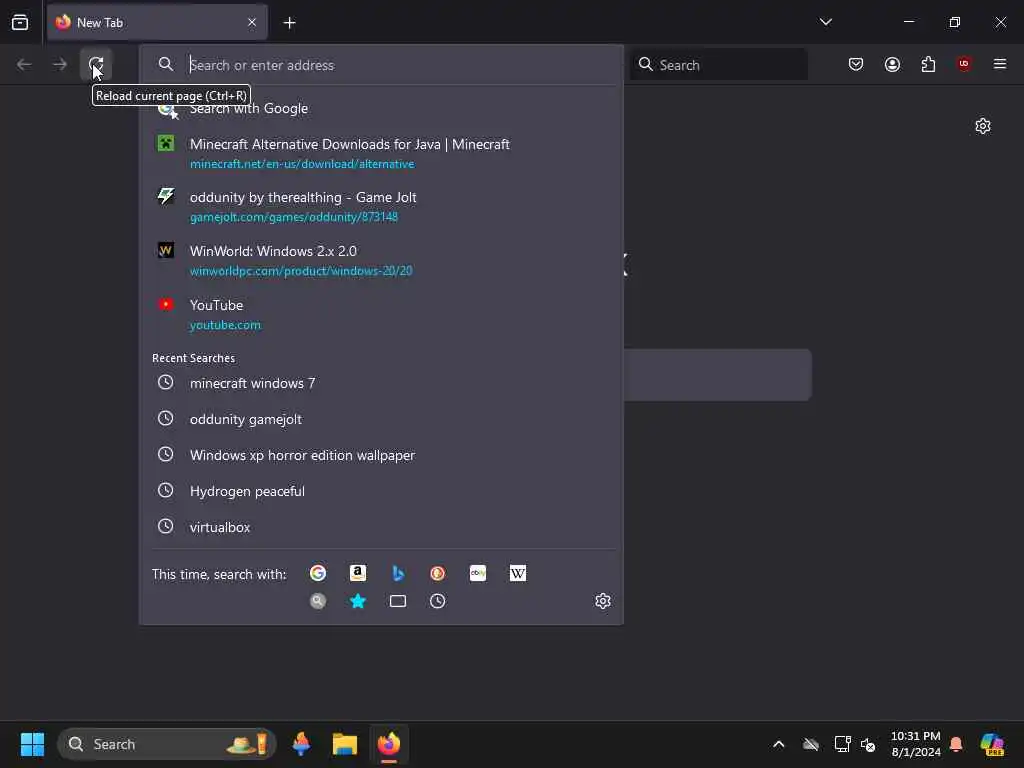
Task: Click the OneDrive cloud tray icon
Action: tap(811, 744)
